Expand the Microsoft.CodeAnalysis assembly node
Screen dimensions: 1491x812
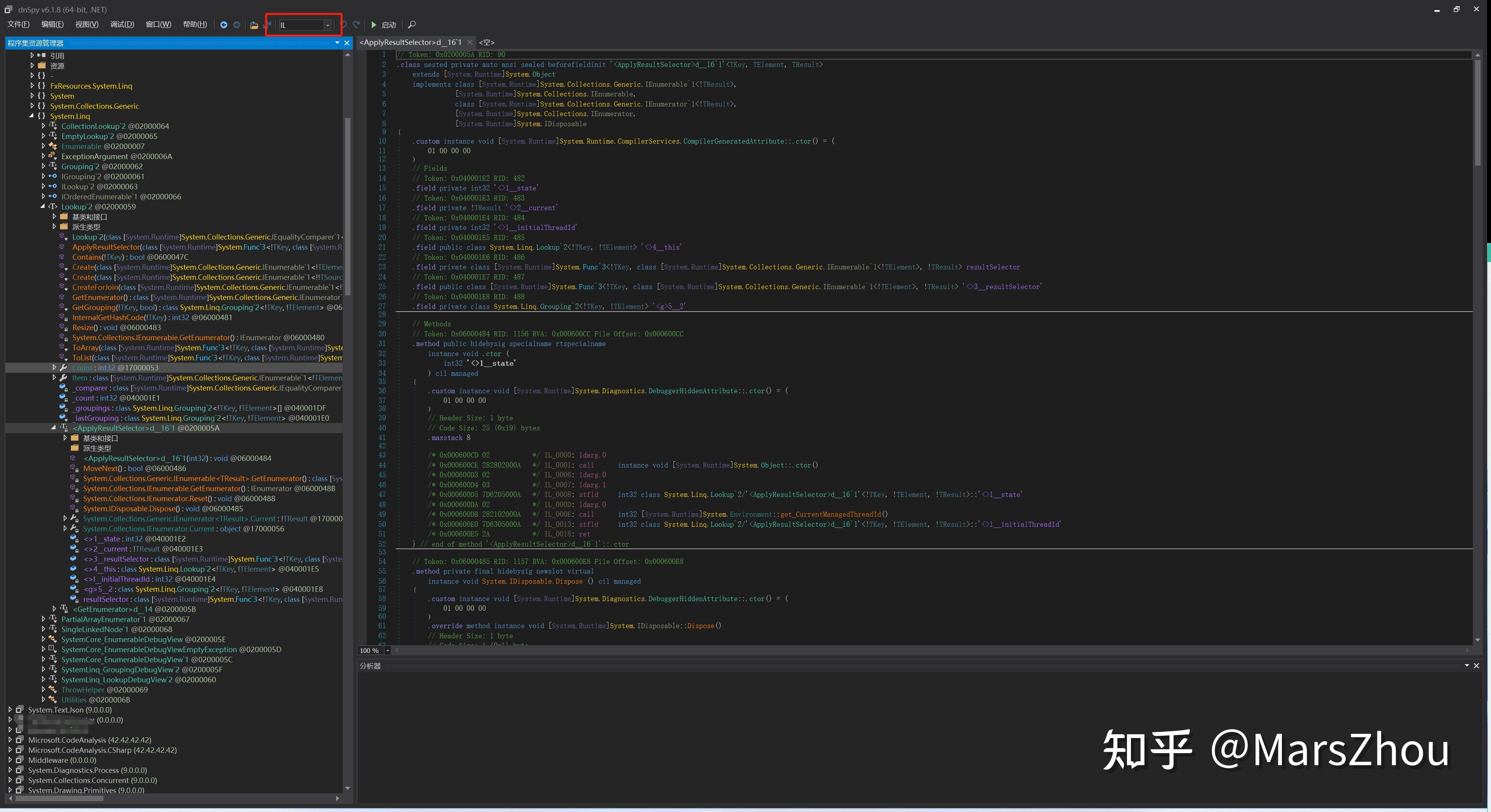click(x=10, y=740)
